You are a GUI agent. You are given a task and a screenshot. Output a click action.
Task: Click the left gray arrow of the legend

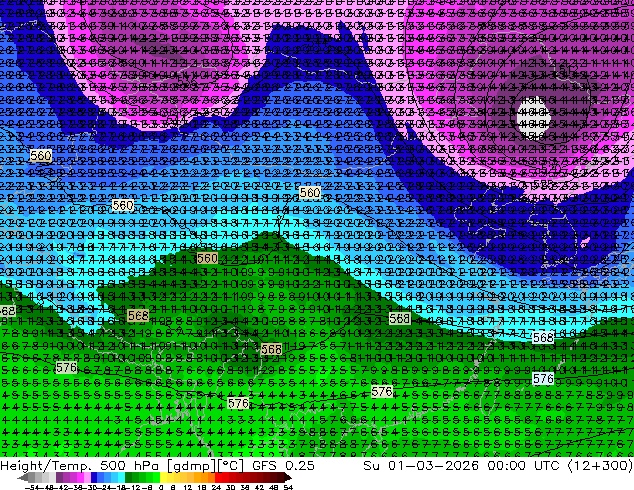click(x=23, y=478)
